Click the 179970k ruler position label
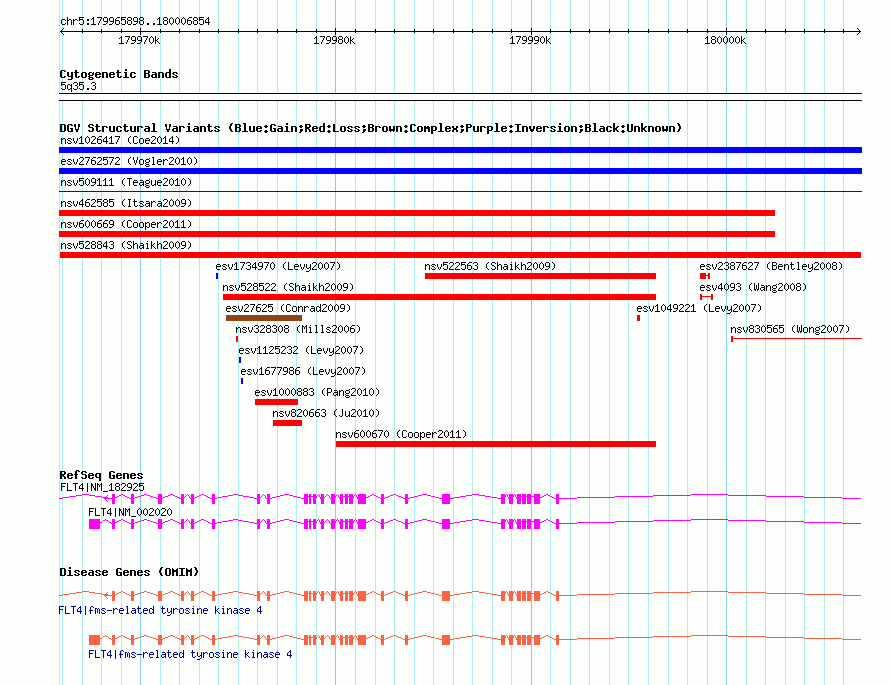The width and height of the screenshot is (890, 685). tap(139, 40)
